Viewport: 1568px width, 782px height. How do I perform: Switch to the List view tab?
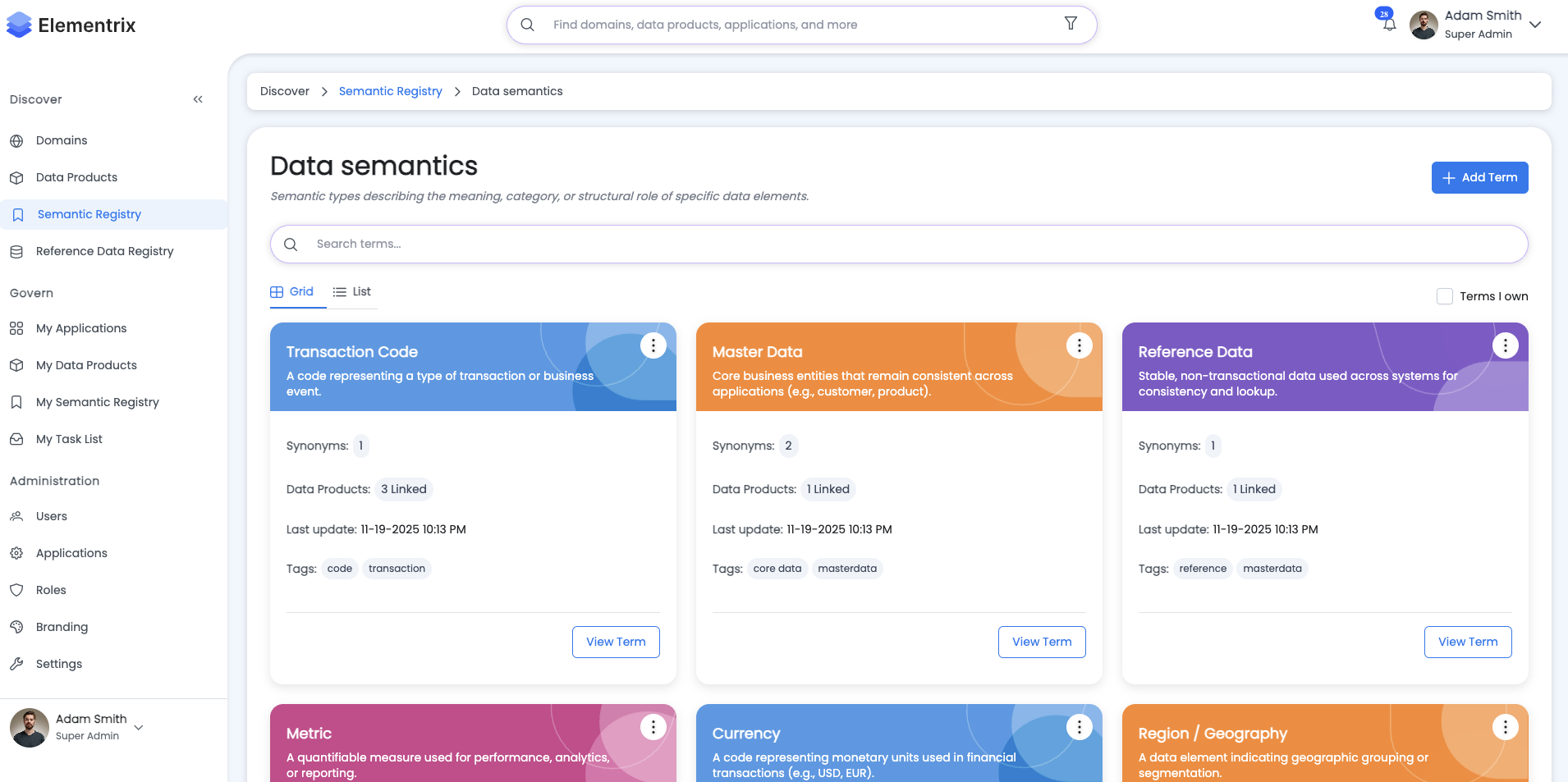pyautogui.click(x=352, y=292)
